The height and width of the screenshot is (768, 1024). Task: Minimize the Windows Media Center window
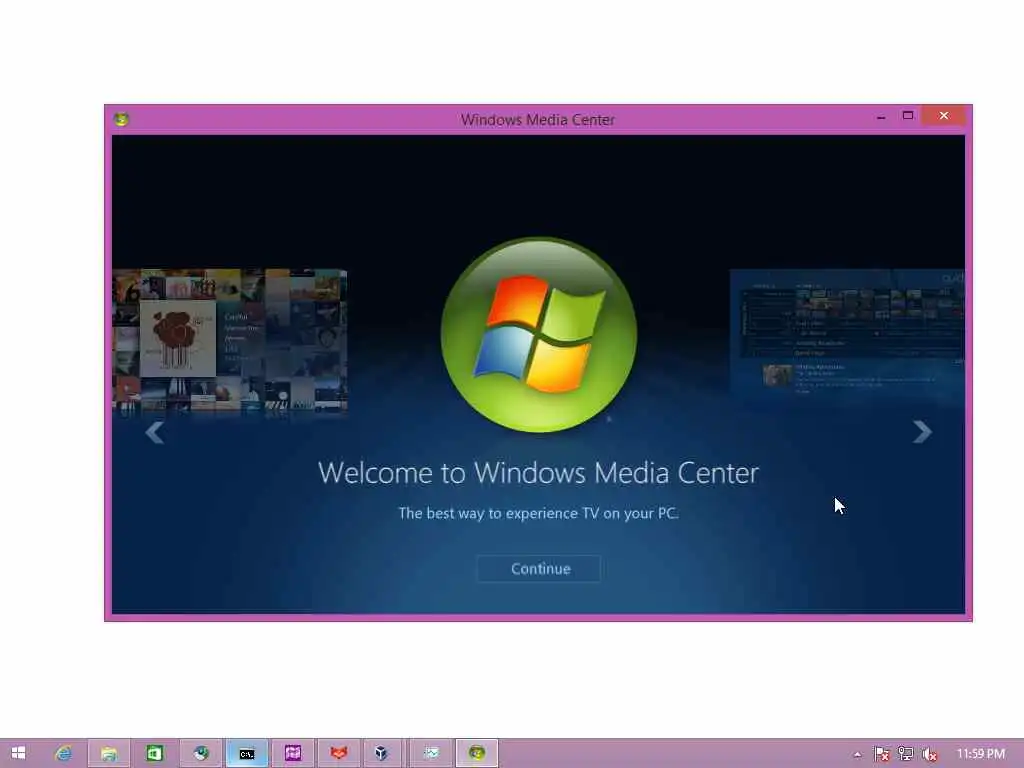(x=881, y=117)
